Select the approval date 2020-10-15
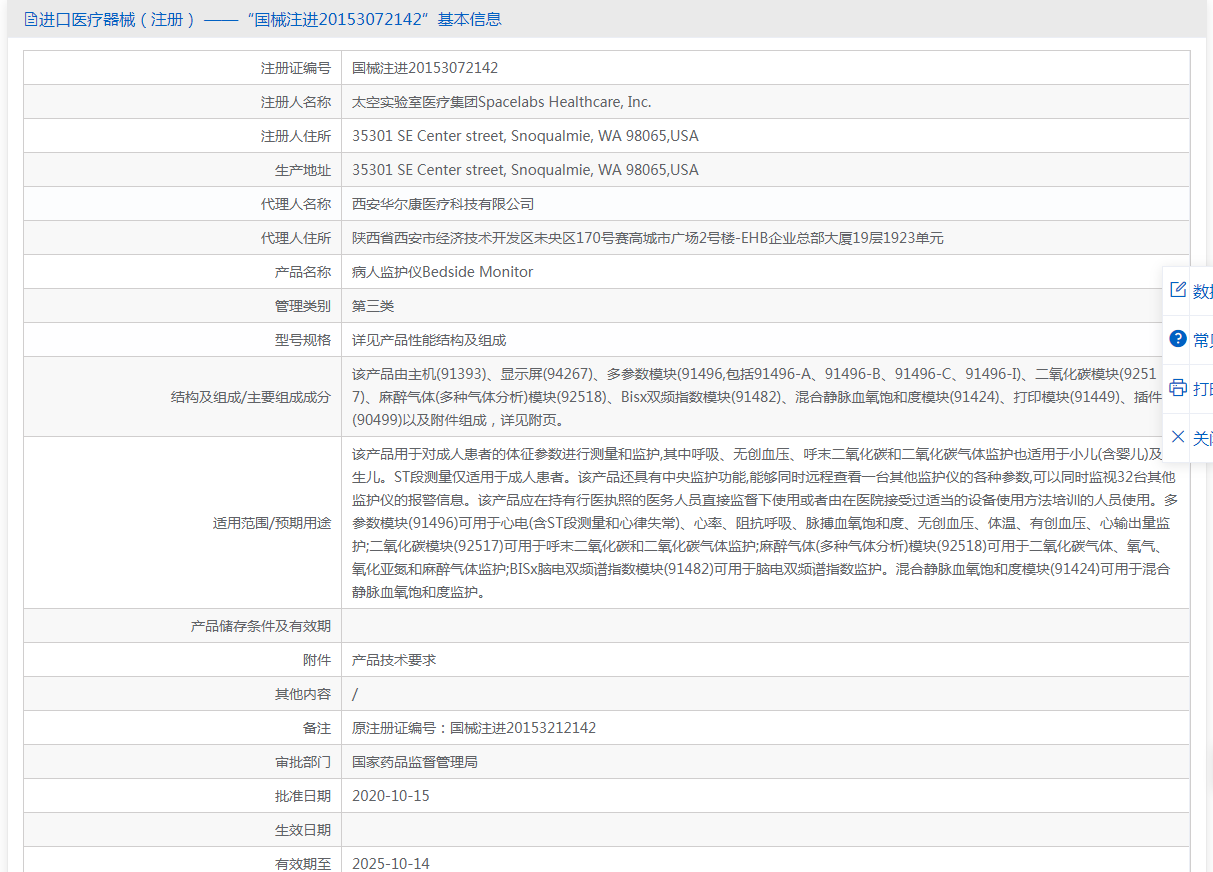 (x=391, y=796)
